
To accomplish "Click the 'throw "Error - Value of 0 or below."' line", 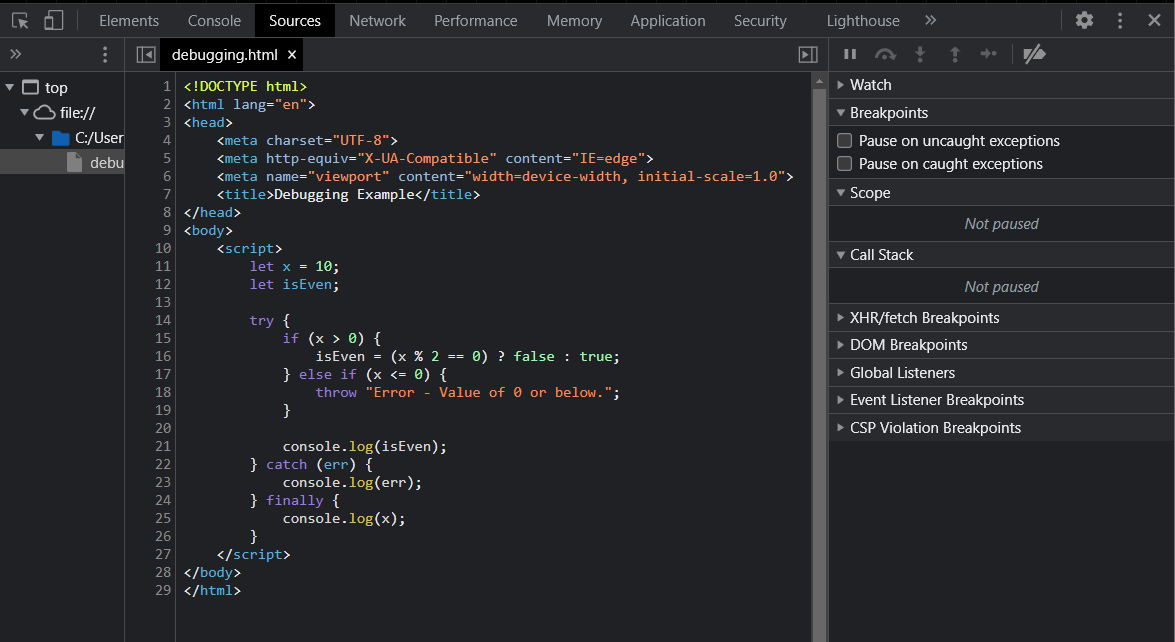I will 468,393.
